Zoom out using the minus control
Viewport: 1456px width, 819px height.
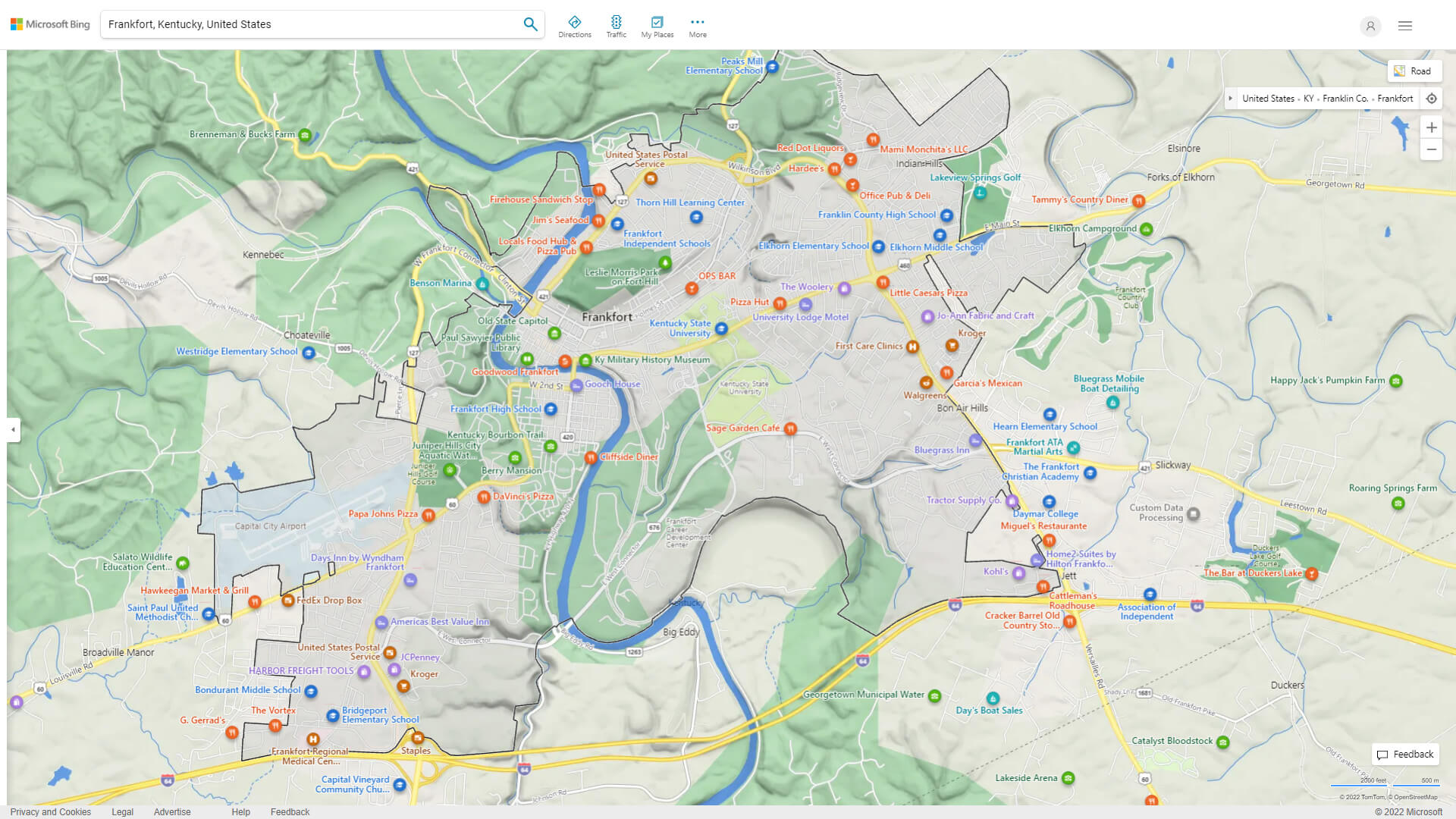1432,149
